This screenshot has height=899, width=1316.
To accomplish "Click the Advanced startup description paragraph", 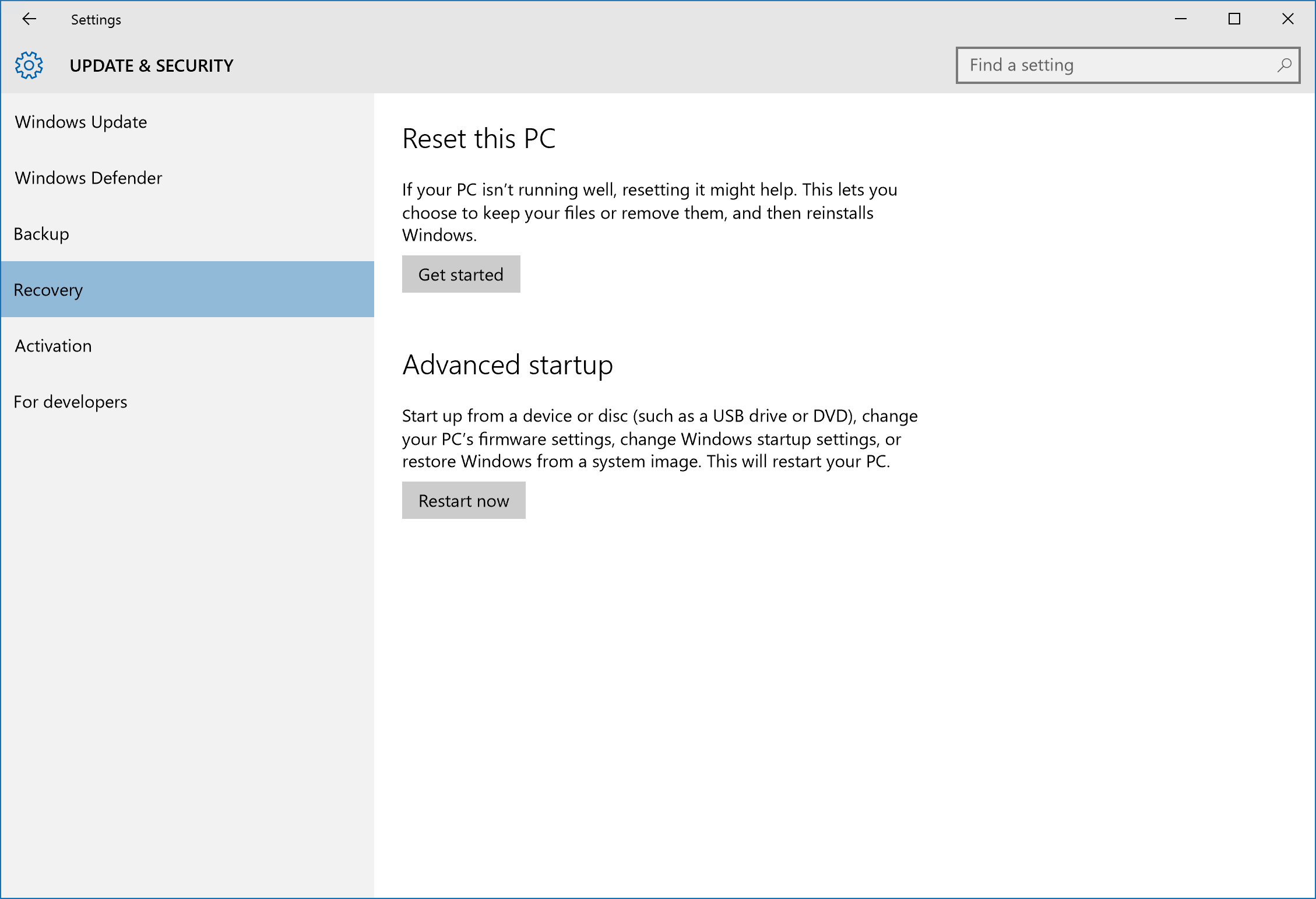I will click(659, 438).
